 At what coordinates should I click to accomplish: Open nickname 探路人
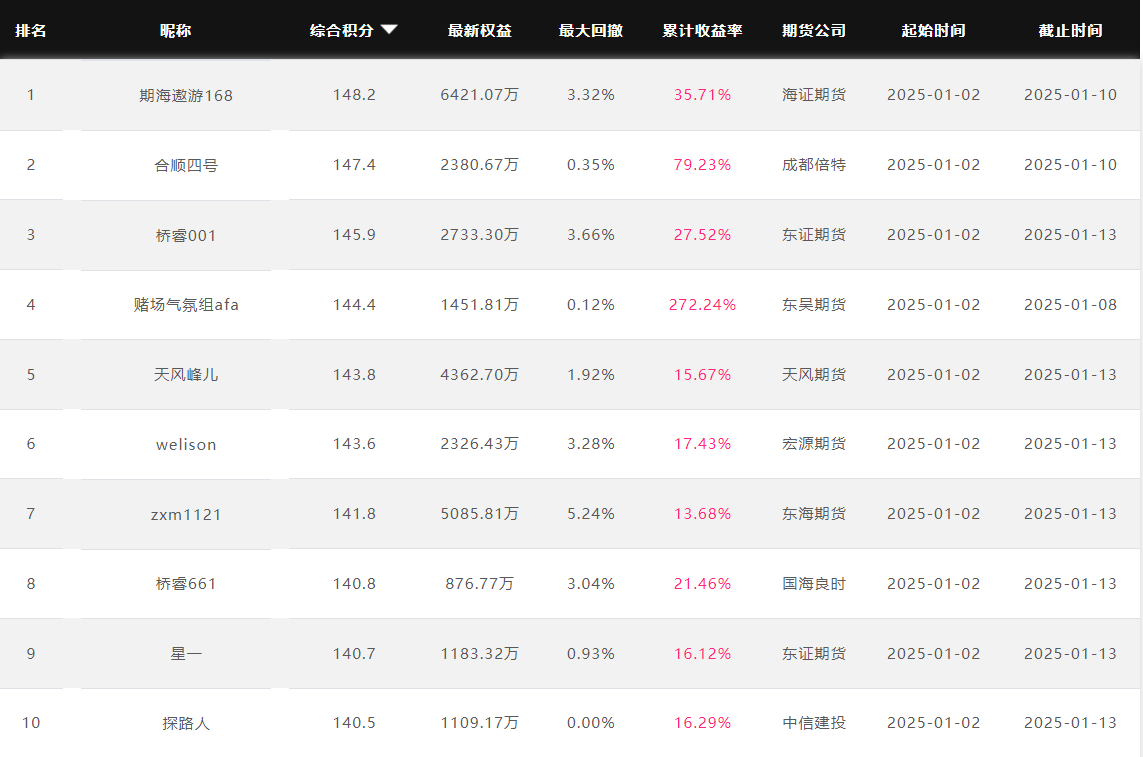click(x=186, y=723)
